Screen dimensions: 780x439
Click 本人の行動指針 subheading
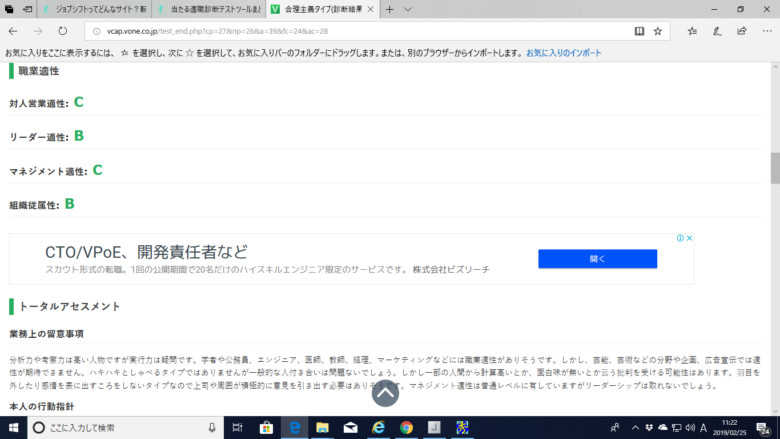41,406
